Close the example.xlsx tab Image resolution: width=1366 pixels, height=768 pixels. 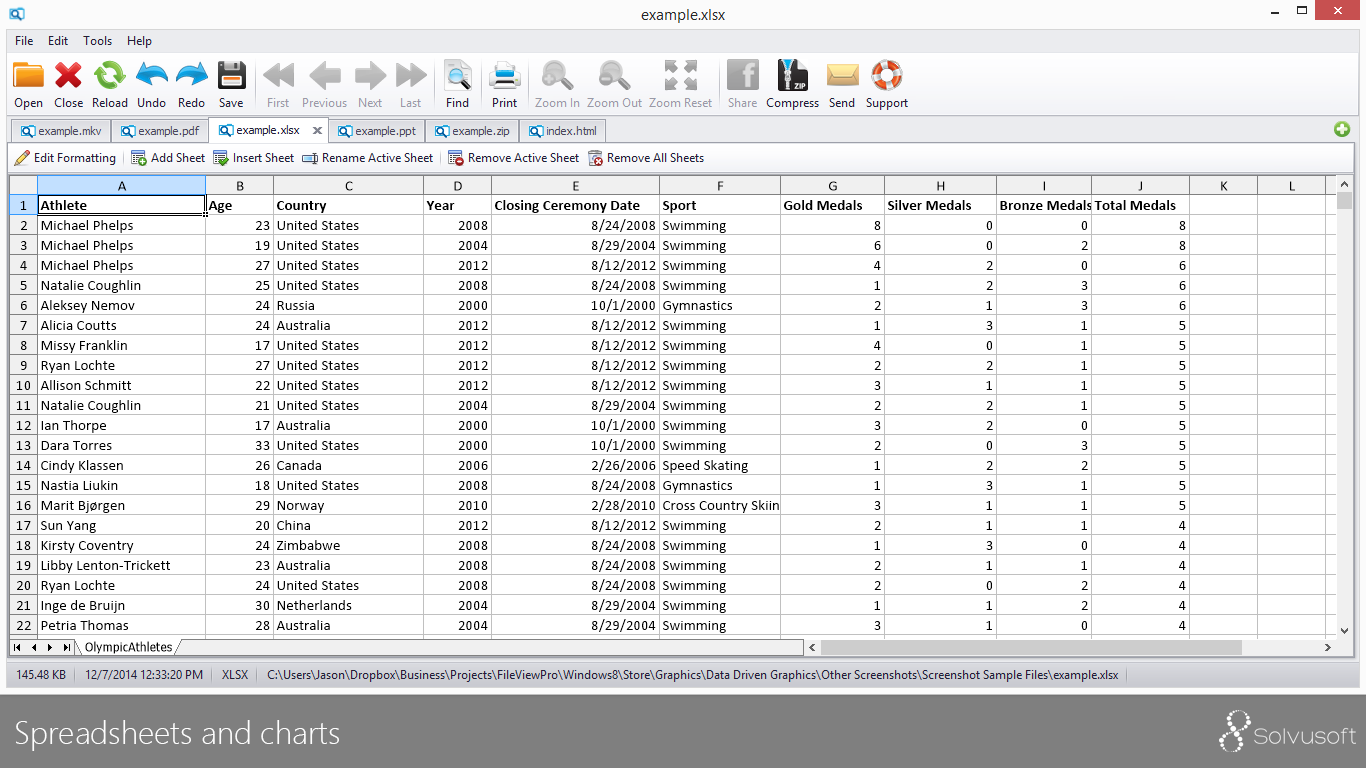(x=318, y=131)
